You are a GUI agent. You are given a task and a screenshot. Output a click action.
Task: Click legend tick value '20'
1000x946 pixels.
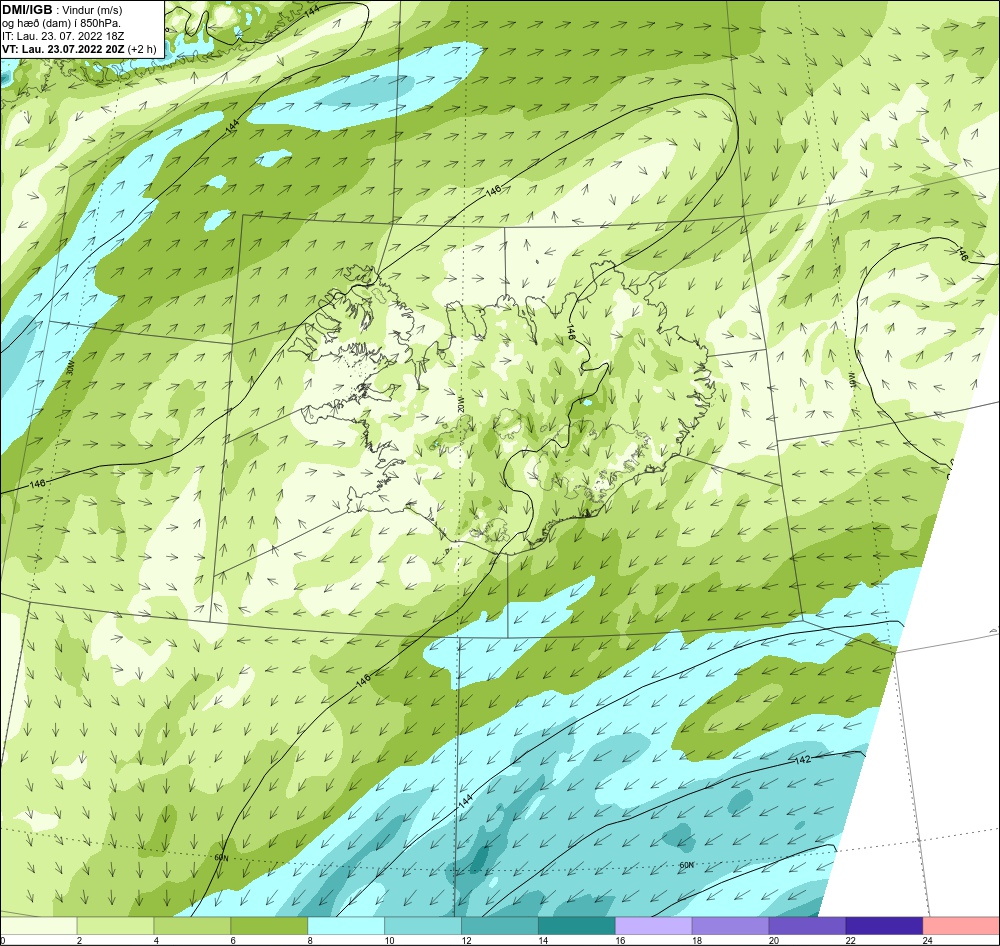point(774,940)
